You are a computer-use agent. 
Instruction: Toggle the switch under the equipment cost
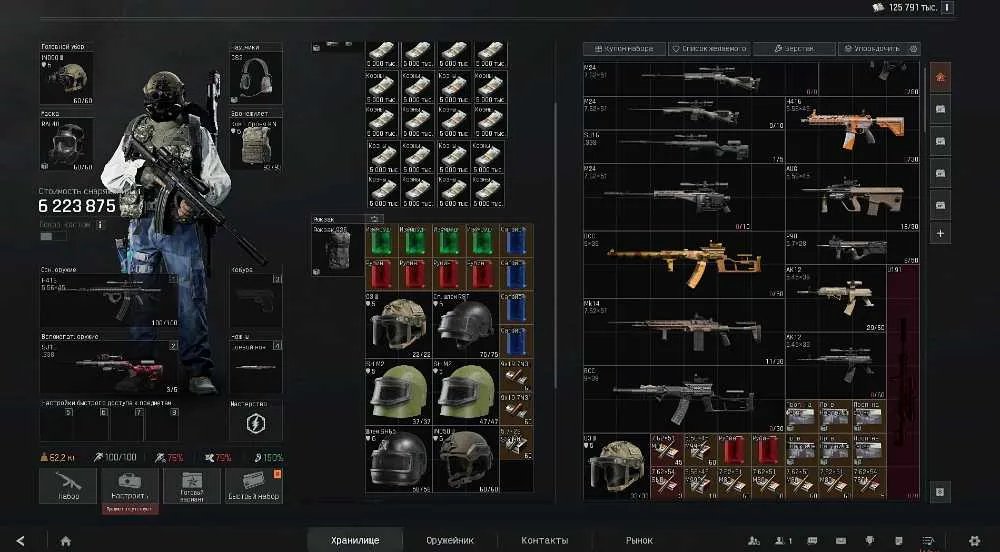point(52,236)
